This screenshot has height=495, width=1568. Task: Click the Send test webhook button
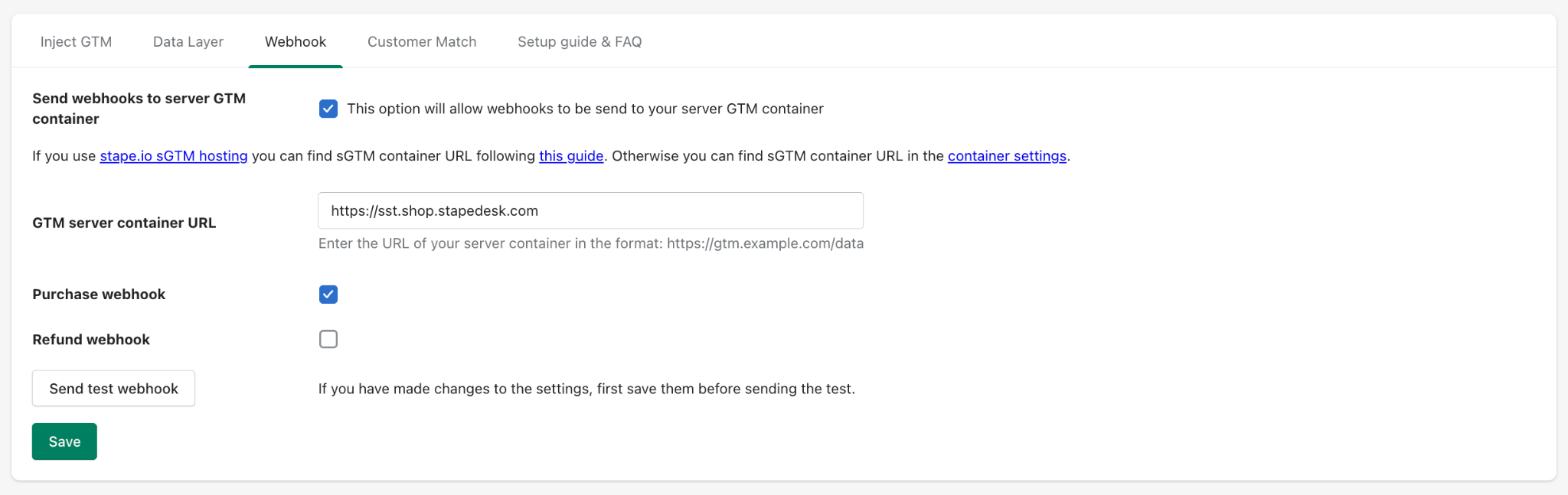tap(113, 389)
